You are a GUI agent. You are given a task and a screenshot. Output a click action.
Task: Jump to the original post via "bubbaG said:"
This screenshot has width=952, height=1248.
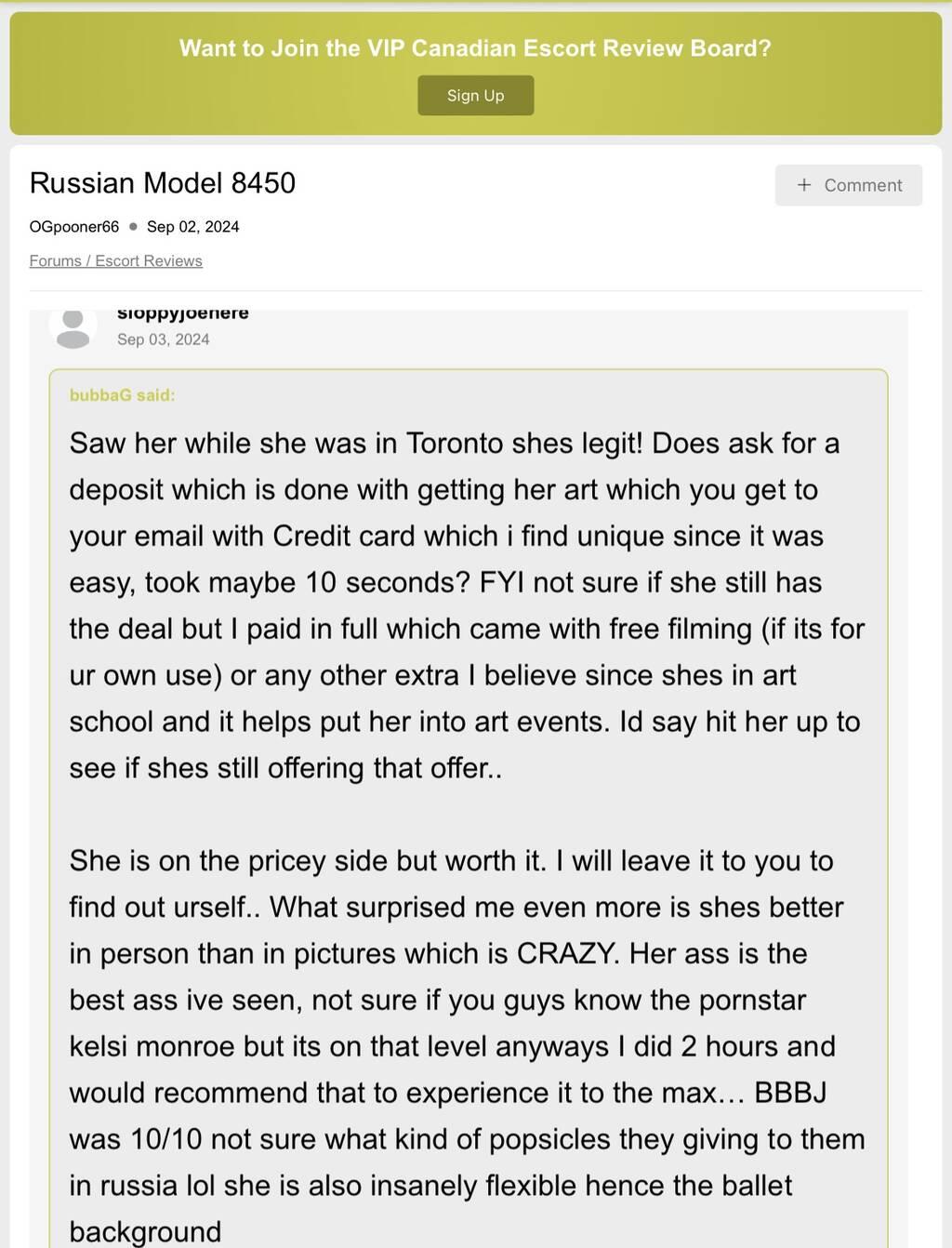point(122,395)
